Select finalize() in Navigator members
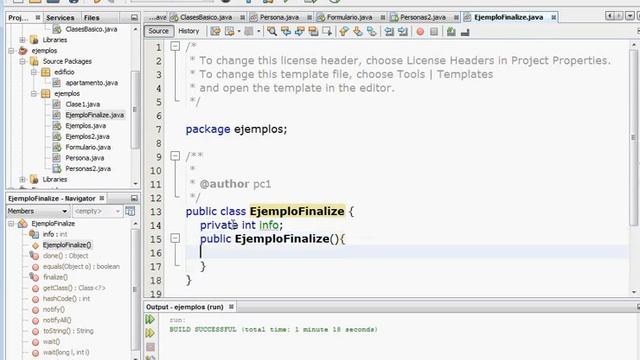 pyautogui.click(x=55, y=277)
